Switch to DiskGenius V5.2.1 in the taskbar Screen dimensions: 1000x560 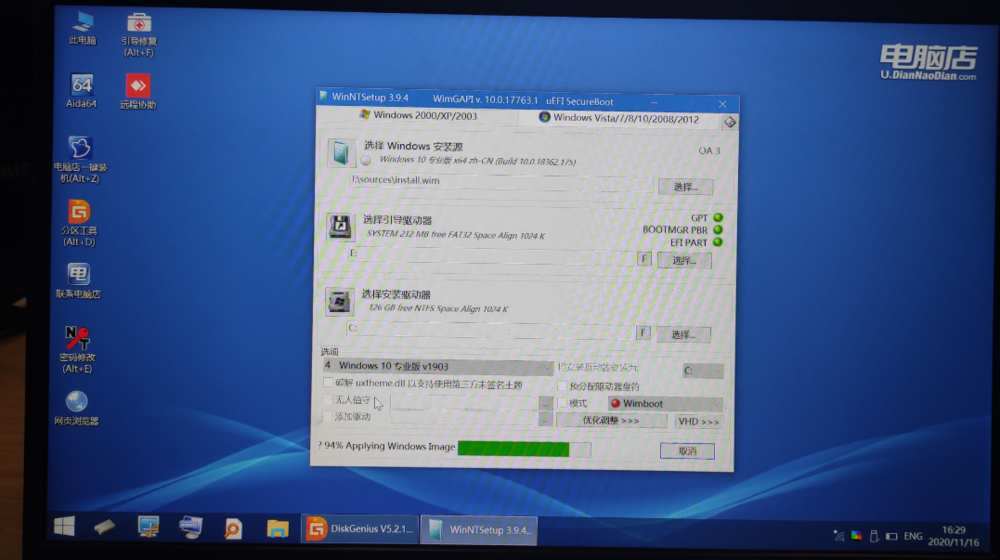(360, 529)
